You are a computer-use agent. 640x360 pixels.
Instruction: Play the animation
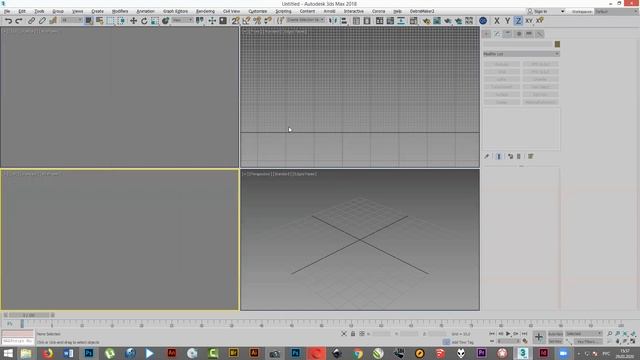(x=508, y=334)
